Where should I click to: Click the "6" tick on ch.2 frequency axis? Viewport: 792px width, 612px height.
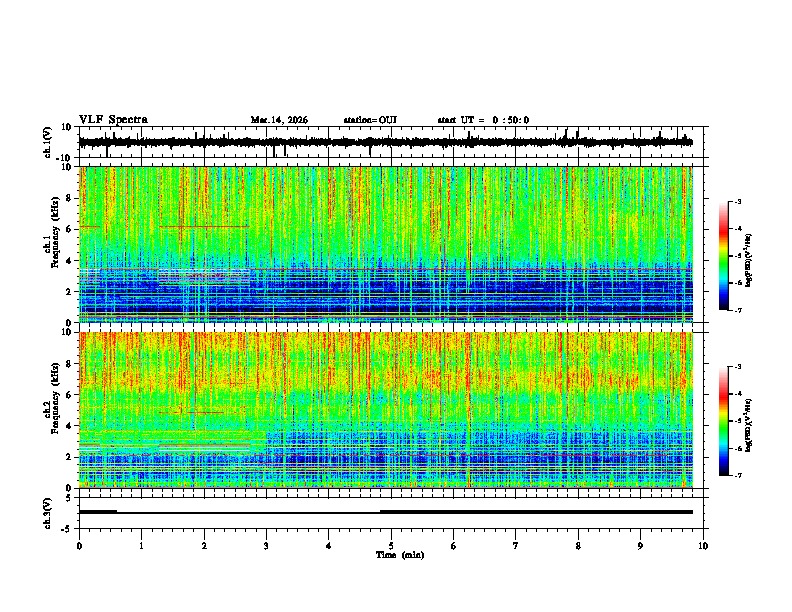click(x=70, y=395)
